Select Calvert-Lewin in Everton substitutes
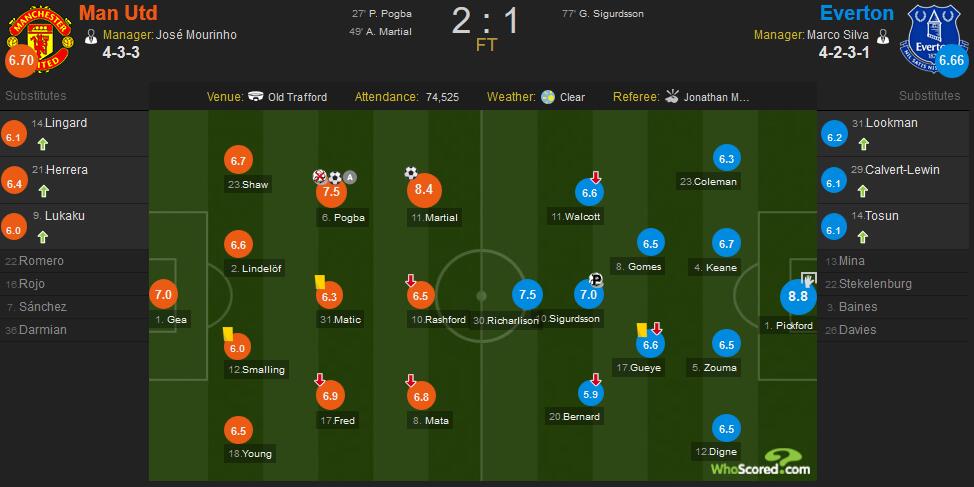This screenshot has width=974, height=487. pyautogui.click(x=894, y=170)
